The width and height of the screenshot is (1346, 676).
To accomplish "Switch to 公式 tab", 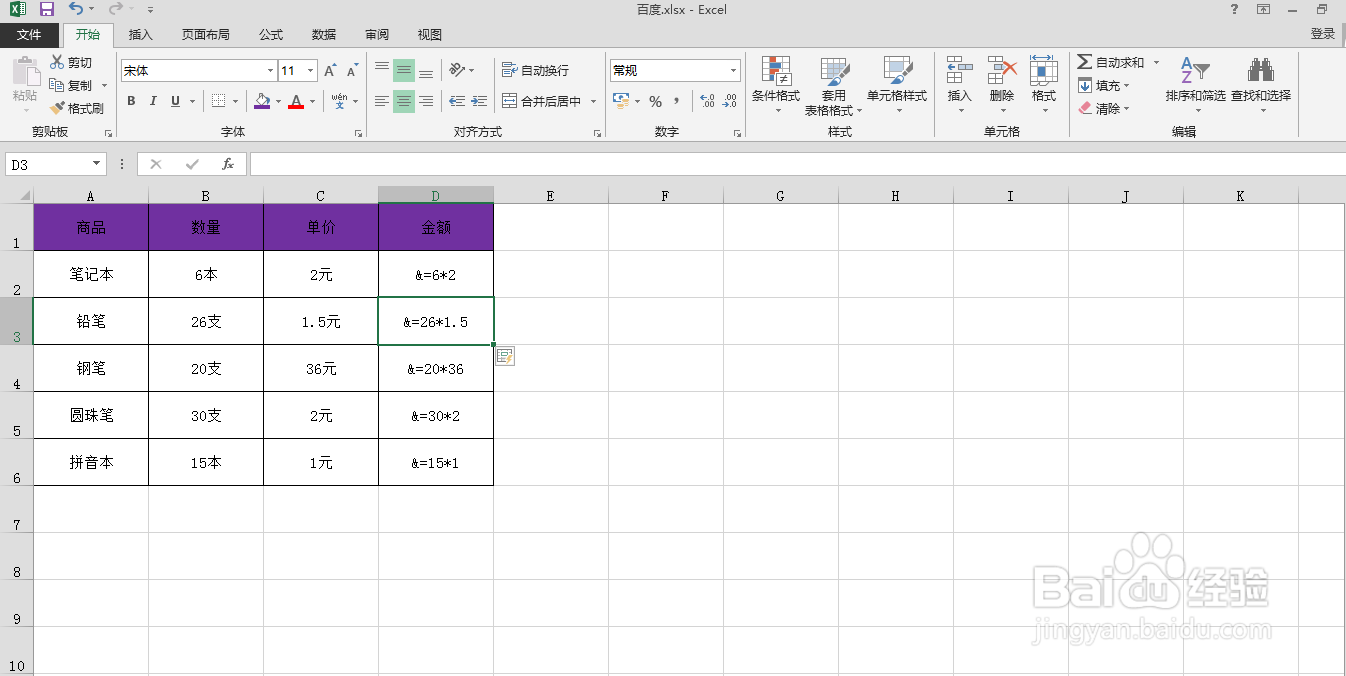I will tap(271, 35).
